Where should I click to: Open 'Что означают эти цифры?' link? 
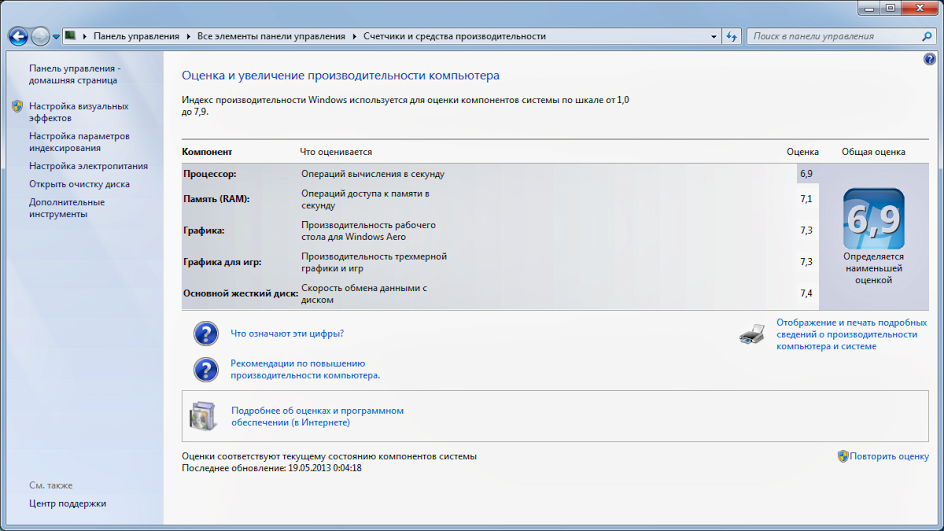[x=287, y=334]
